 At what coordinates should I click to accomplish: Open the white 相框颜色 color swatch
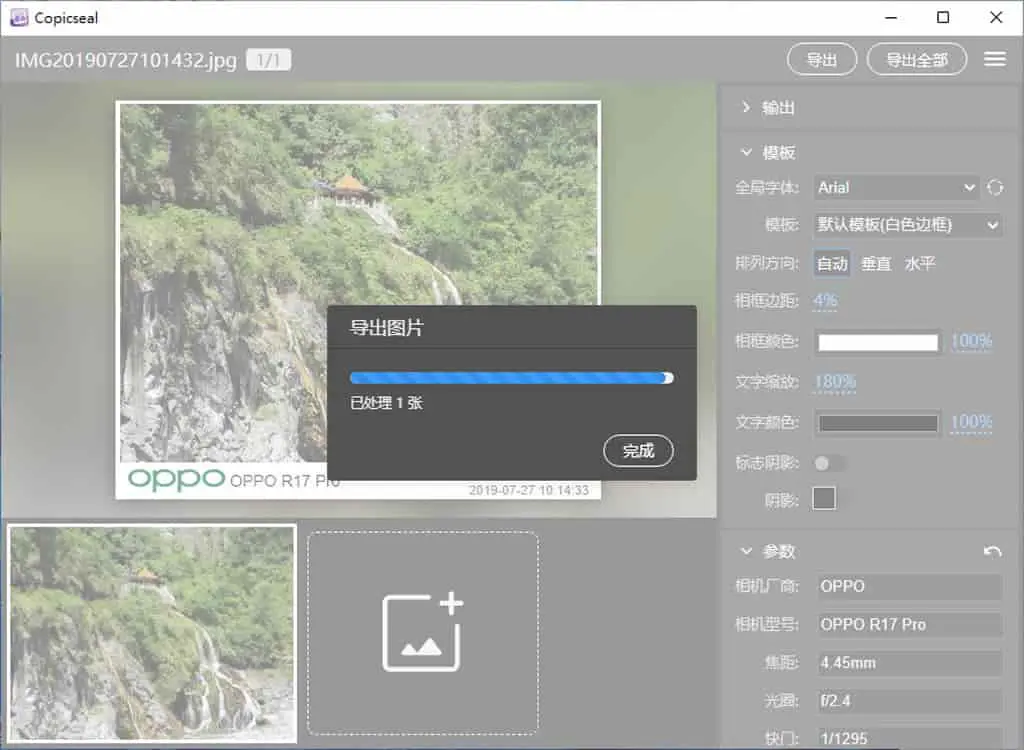point(878,342)
